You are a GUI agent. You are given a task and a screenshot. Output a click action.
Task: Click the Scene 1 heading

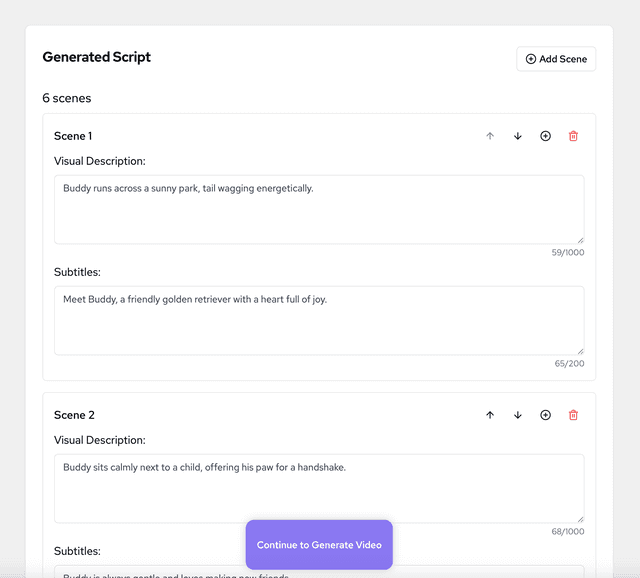pos(73,136)
